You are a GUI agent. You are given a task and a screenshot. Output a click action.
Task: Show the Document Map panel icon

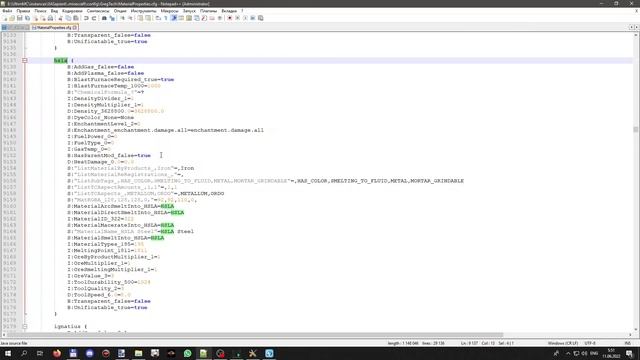coord(189,18)
